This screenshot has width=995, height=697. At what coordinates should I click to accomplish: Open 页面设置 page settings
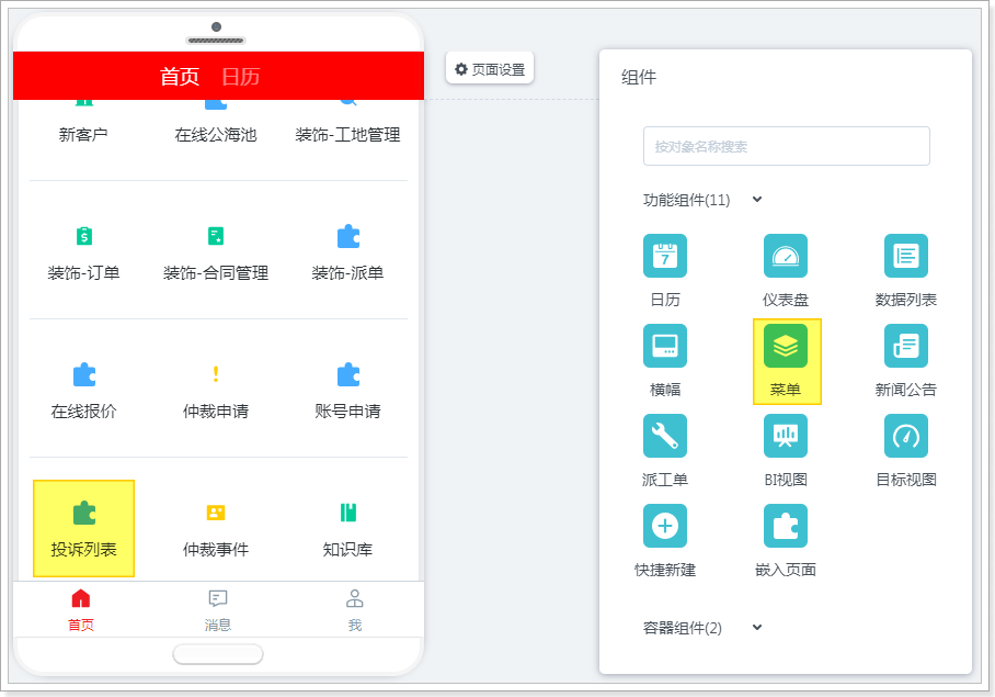(490, 69)
